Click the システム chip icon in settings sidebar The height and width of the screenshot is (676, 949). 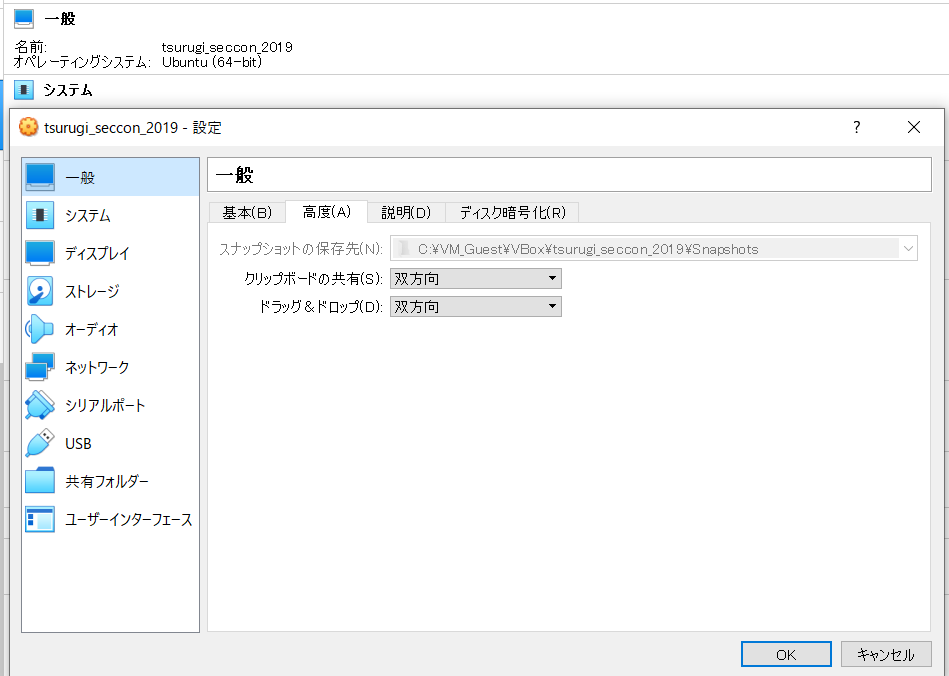point(40,215)
